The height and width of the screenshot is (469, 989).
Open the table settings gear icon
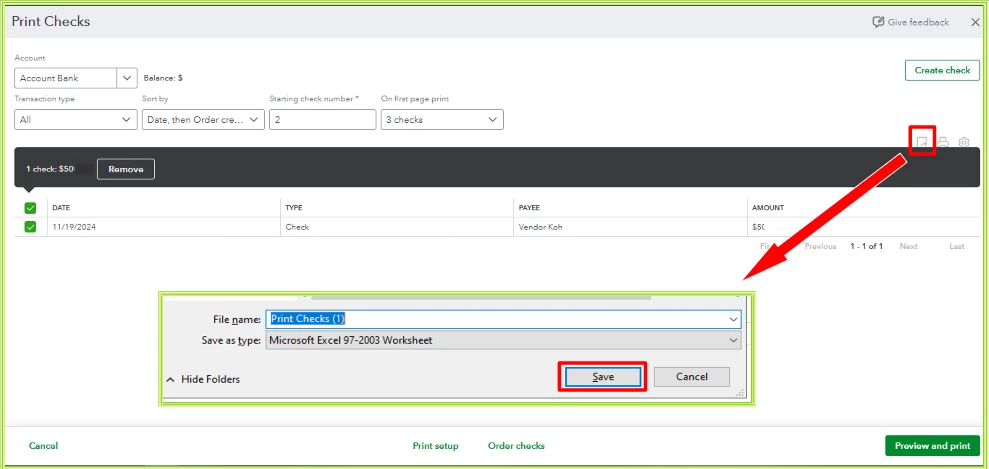pos(964,142)
